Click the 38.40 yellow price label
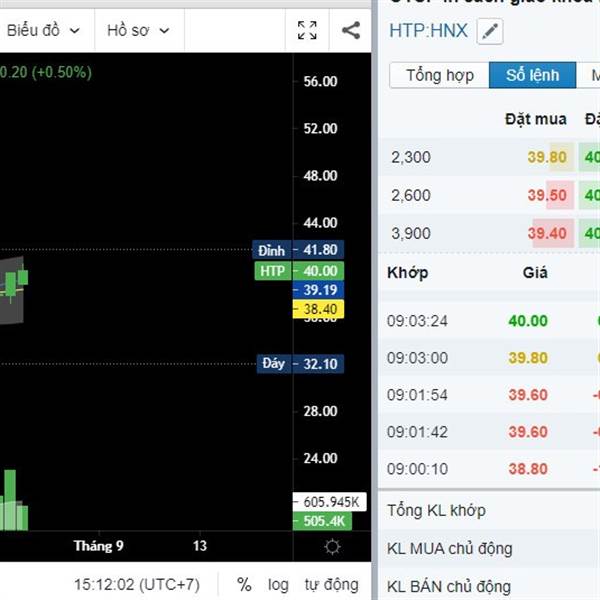Image resolution: width=600 pixels, height=600 pixels. click(x=318, y=309)
